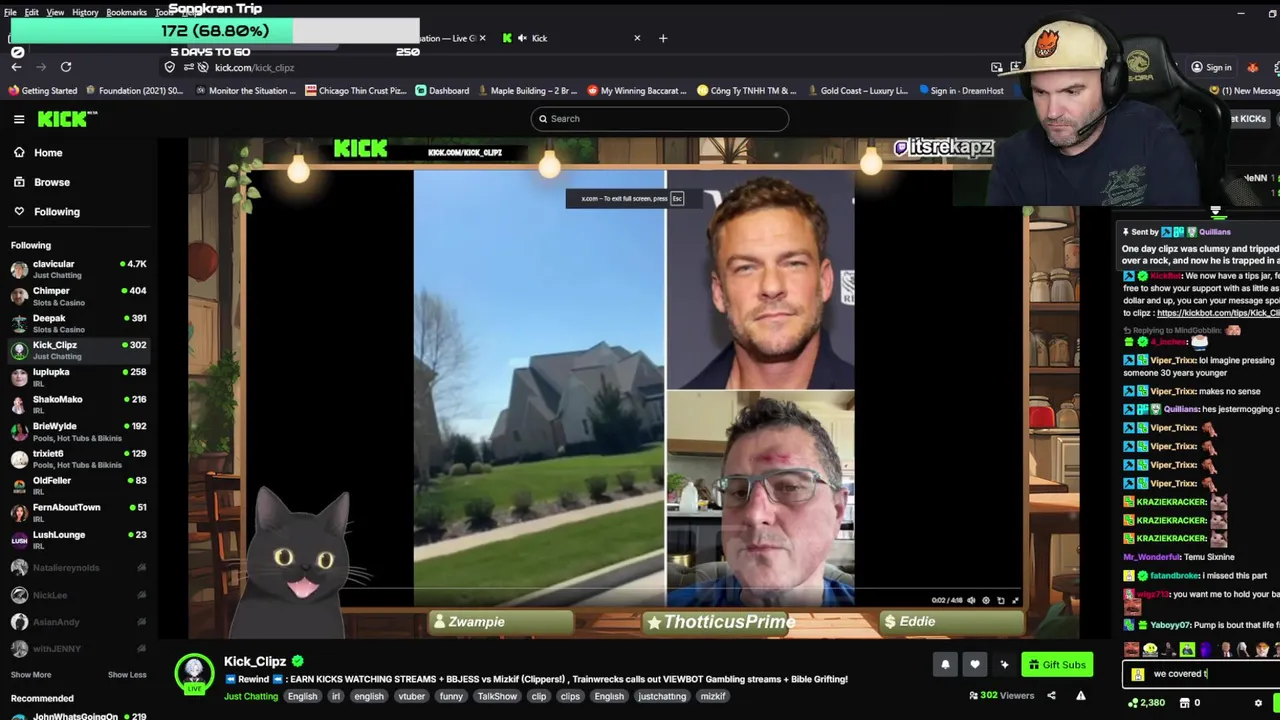This screenshot has height=720, width=1280.
Task: Click Sign in account button
Action: coord(1211,67)
